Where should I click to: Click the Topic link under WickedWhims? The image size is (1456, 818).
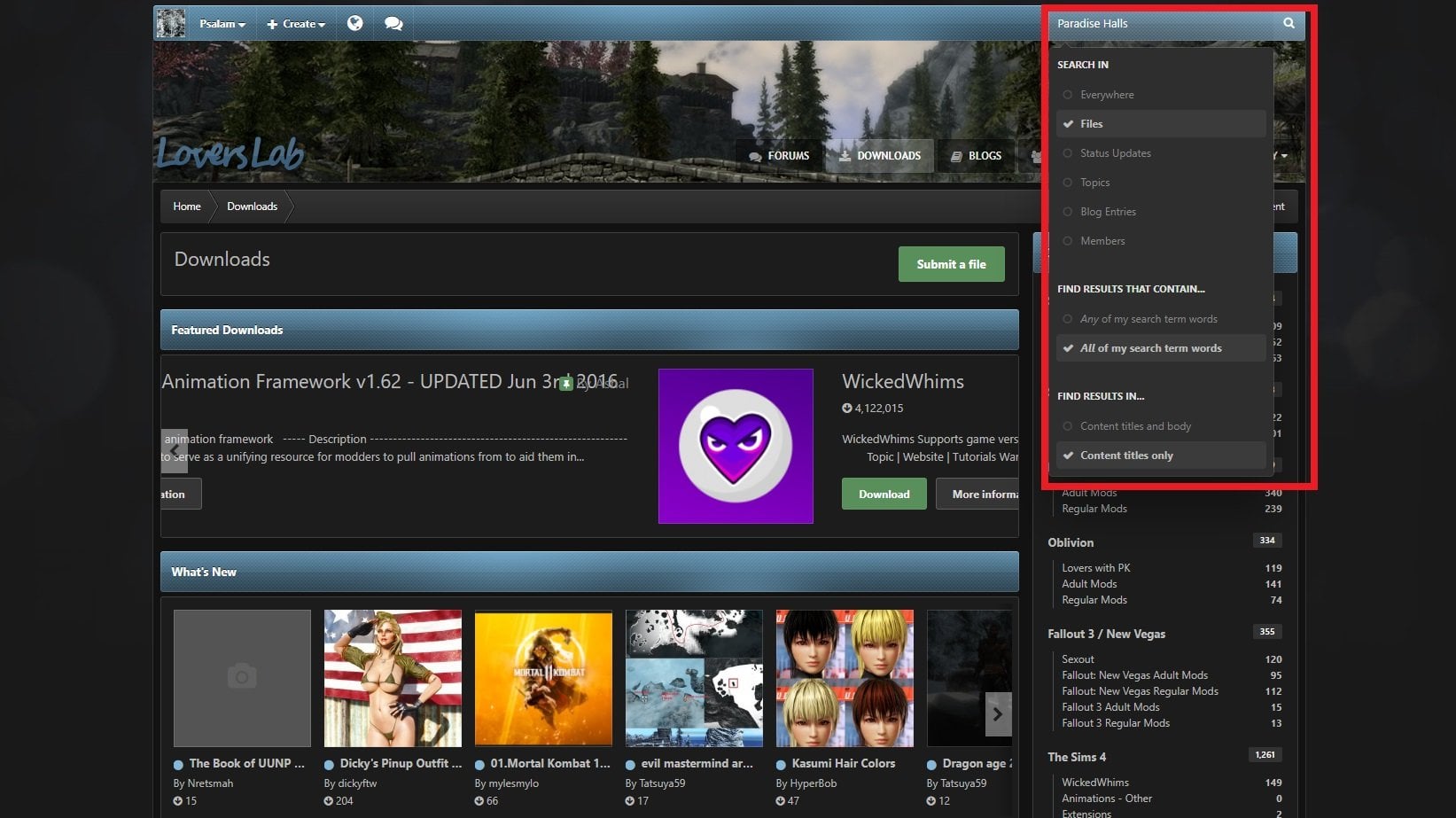[x=880, y=457]
